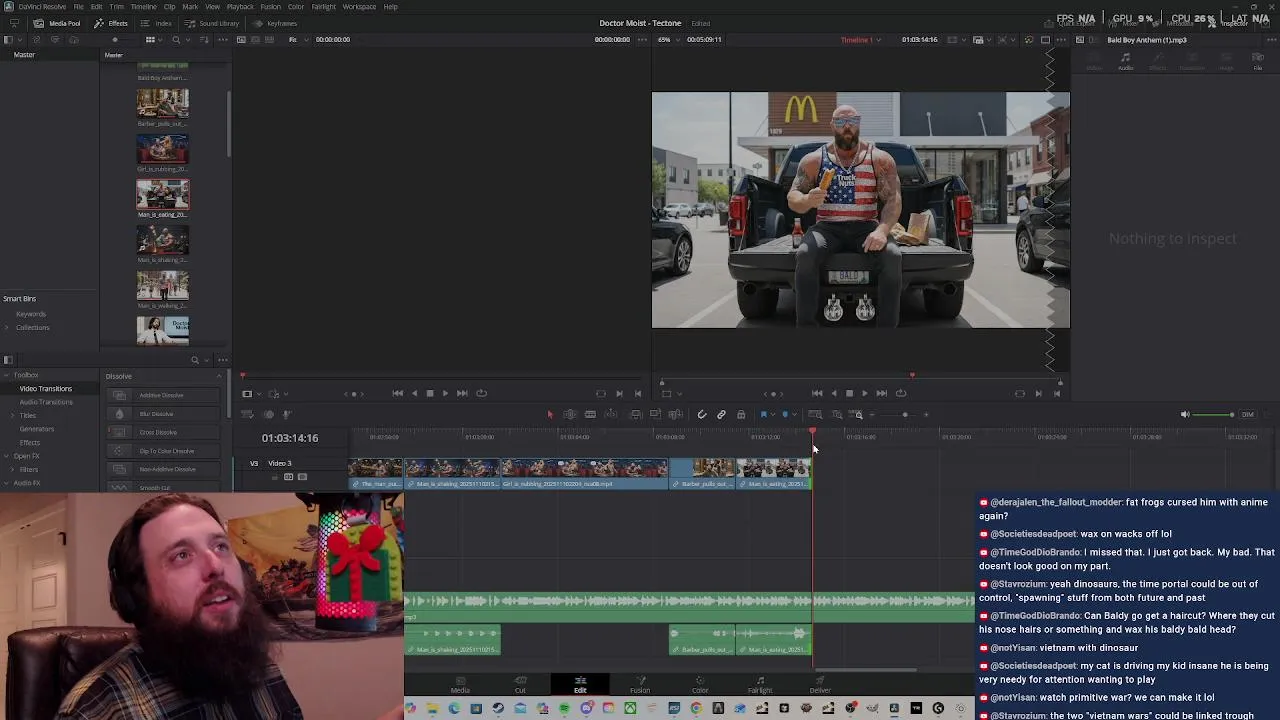The image size is (1280, 720).
Task: Open the Index panel
Action: point(157,23)
